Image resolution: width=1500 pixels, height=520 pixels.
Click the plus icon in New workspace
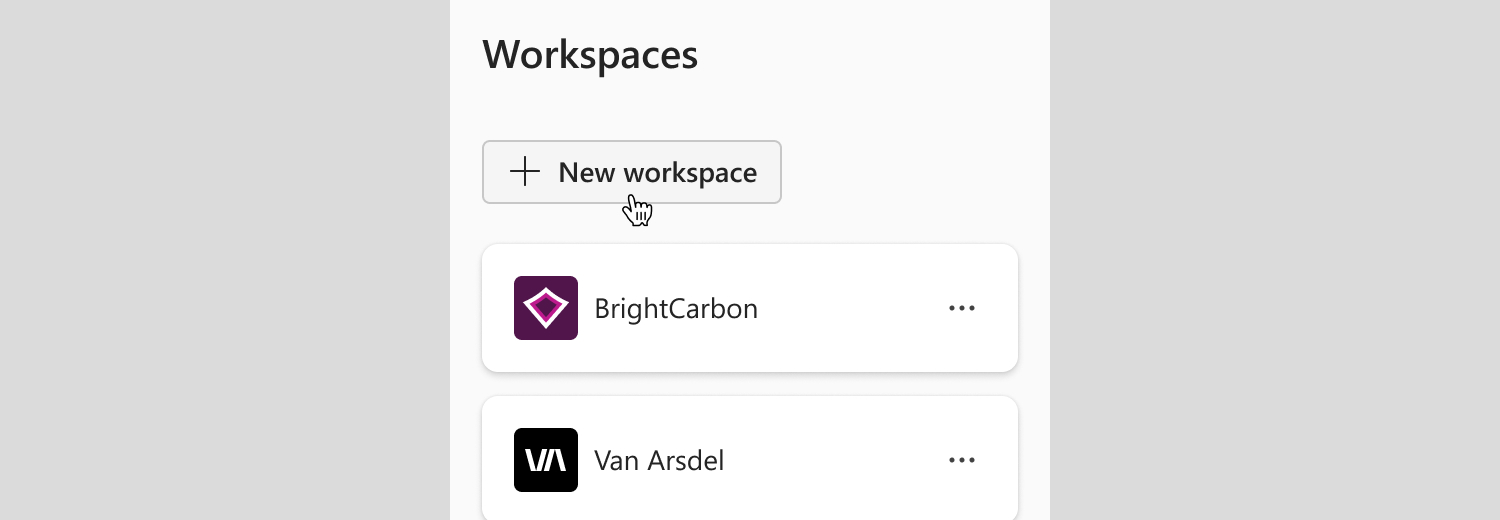[x=525, y=172]
